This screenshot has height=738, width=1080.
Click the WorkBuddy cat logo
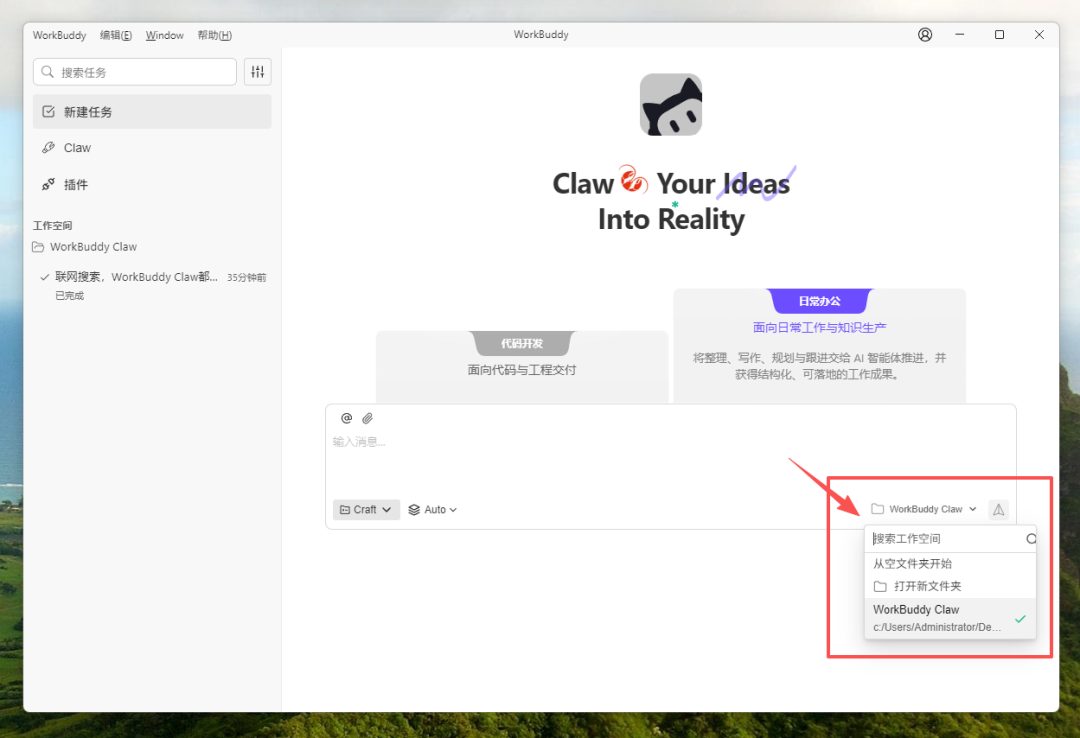coord(671,105)
